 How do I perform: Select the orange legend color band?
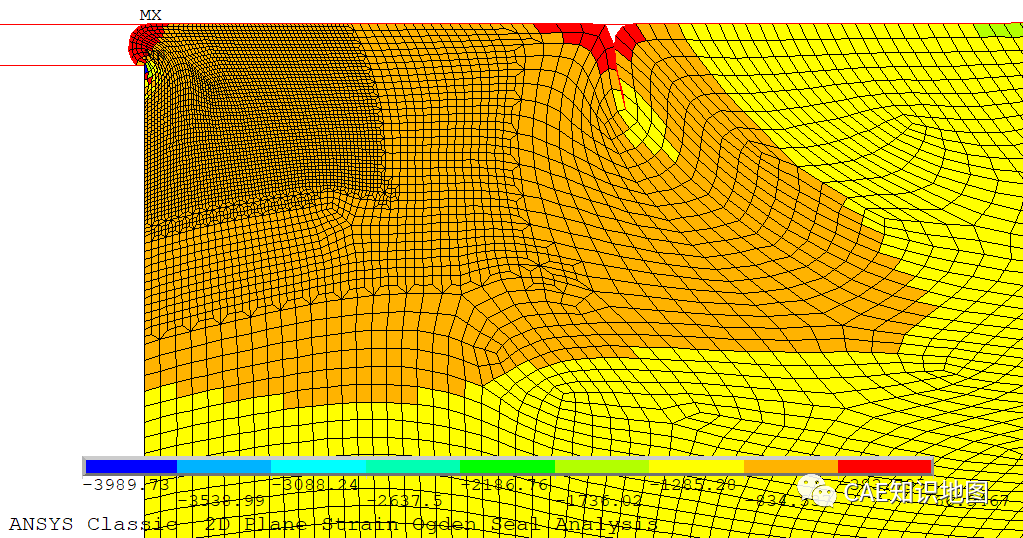790,466
